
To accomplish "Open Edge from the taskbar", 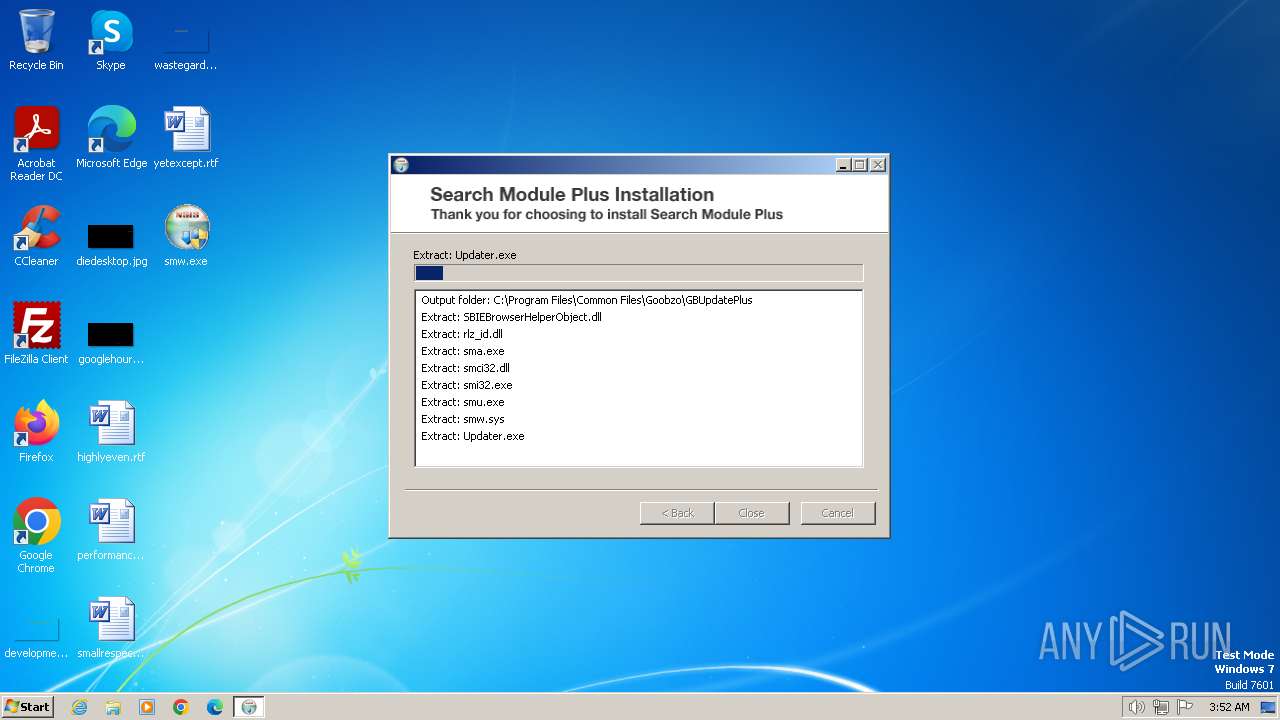I will [x=215, y=707].
